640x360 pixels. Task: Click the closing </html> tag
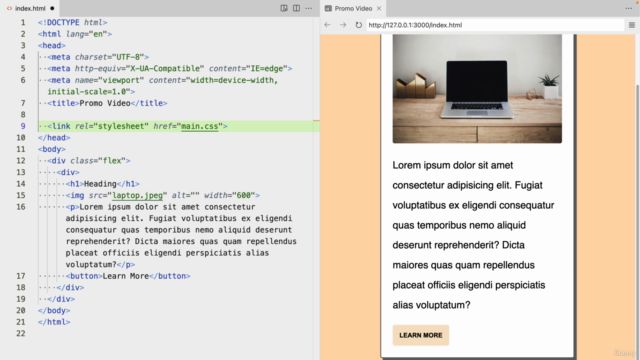pos(54,322)
